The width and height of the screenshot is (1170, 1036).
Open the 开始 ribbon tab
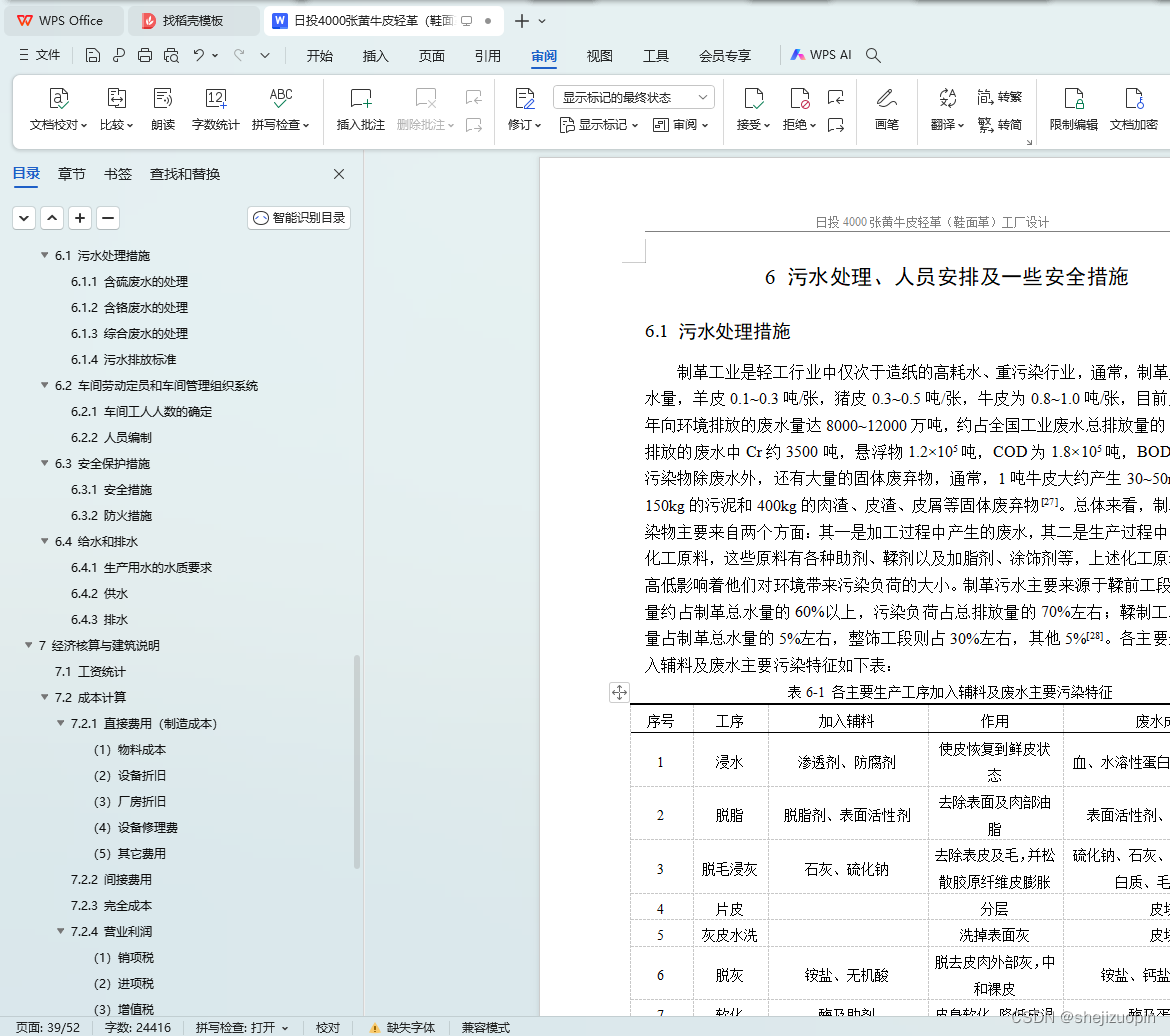(319, 56)
